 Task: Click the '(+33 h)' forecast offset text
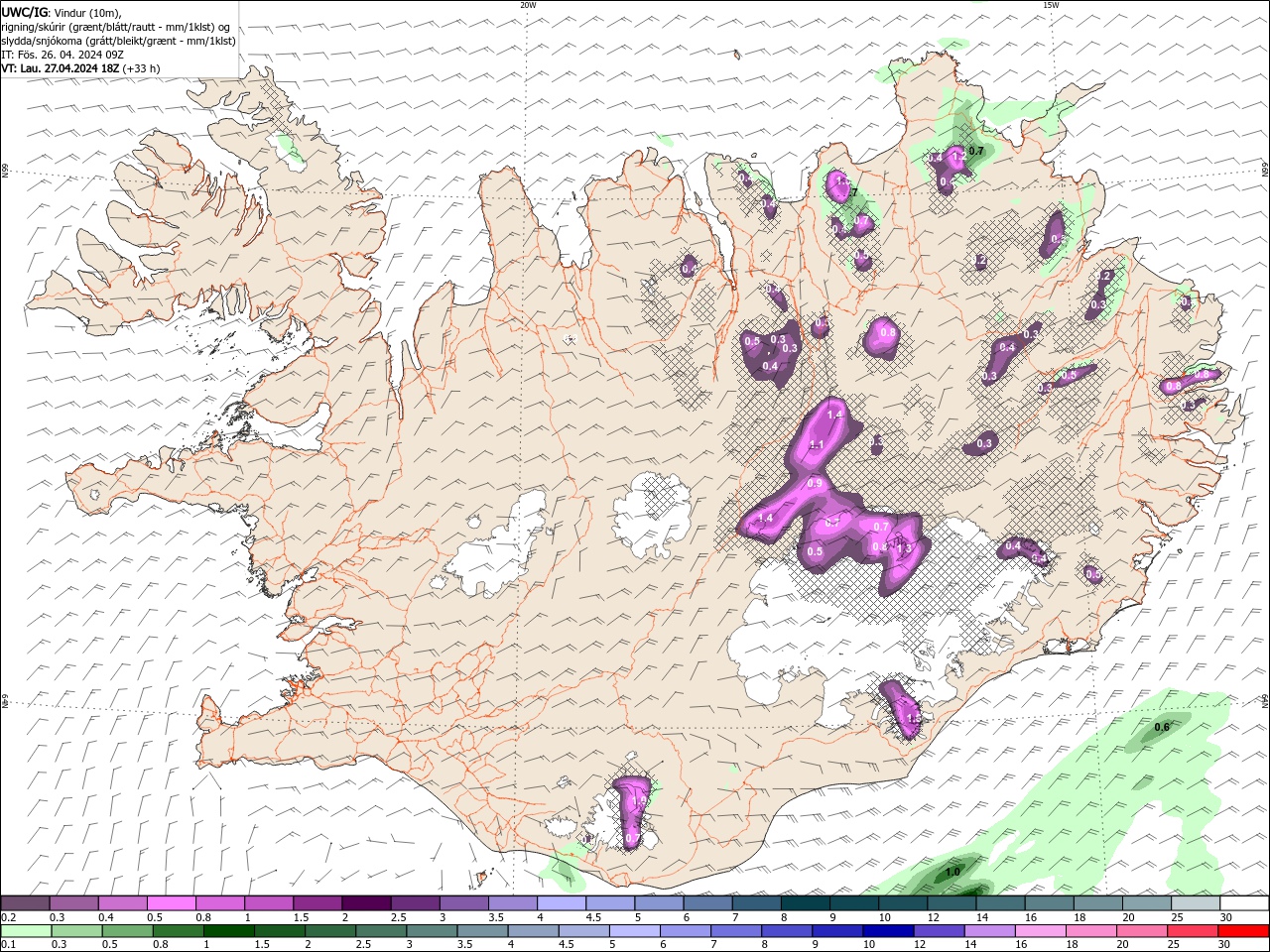coord(142,68)
